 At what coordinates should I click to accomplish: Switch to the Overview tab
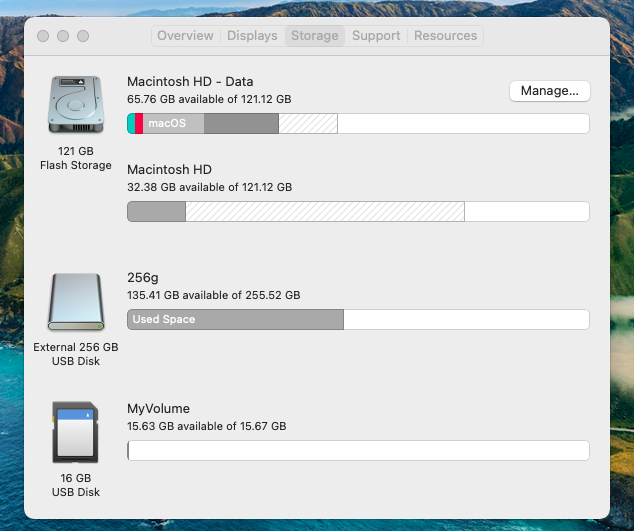(x=185, y=36)
